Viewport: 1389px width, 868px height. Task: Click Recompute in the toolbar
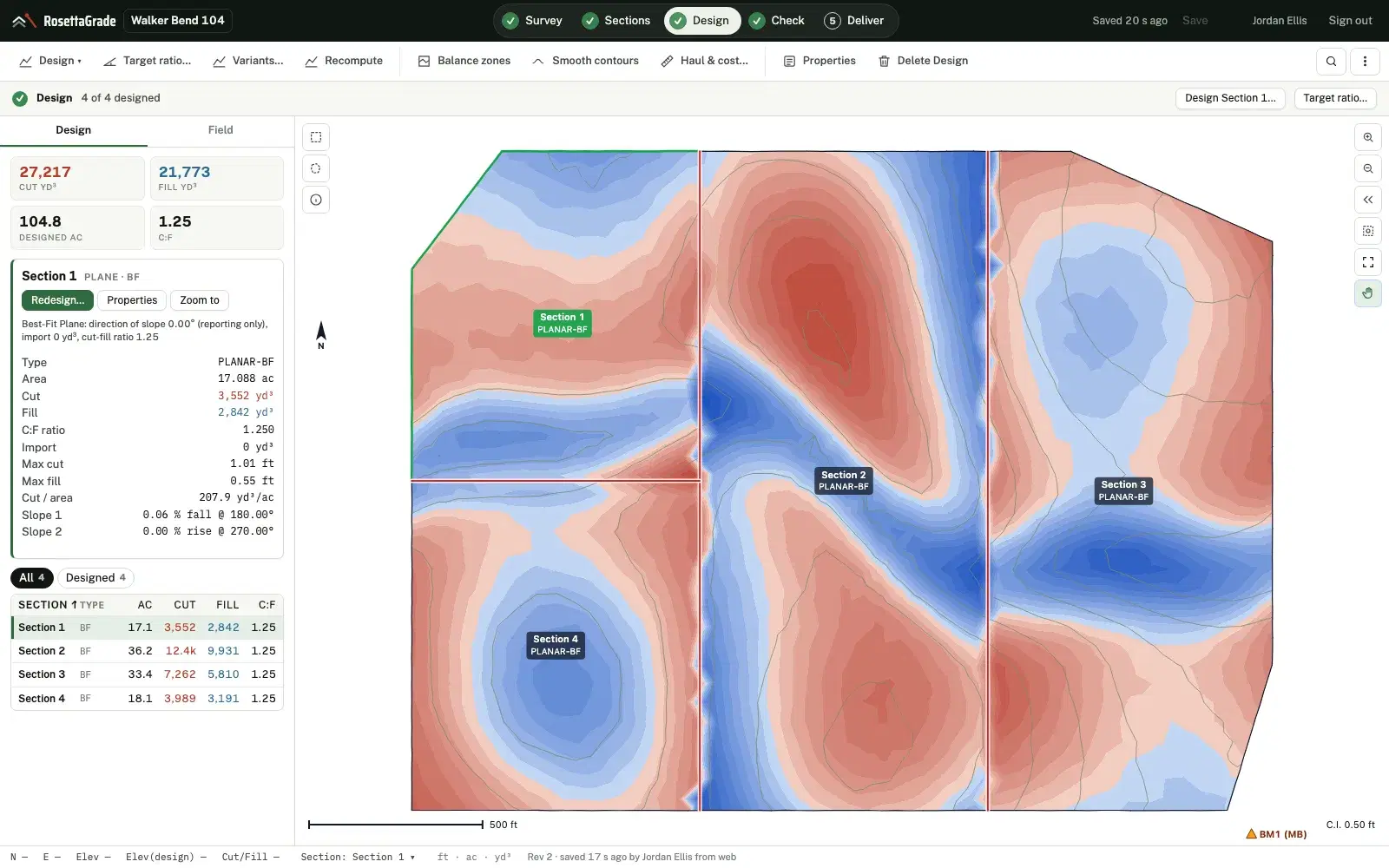(x=344, y=61)
